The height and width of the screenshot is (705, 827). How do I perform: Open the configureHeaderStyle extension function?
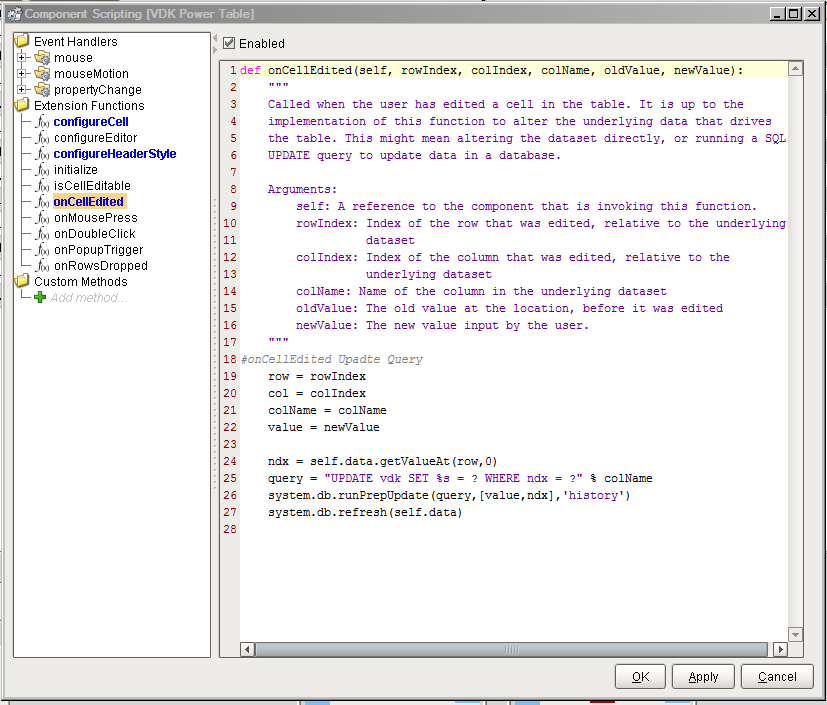(115, 154)
